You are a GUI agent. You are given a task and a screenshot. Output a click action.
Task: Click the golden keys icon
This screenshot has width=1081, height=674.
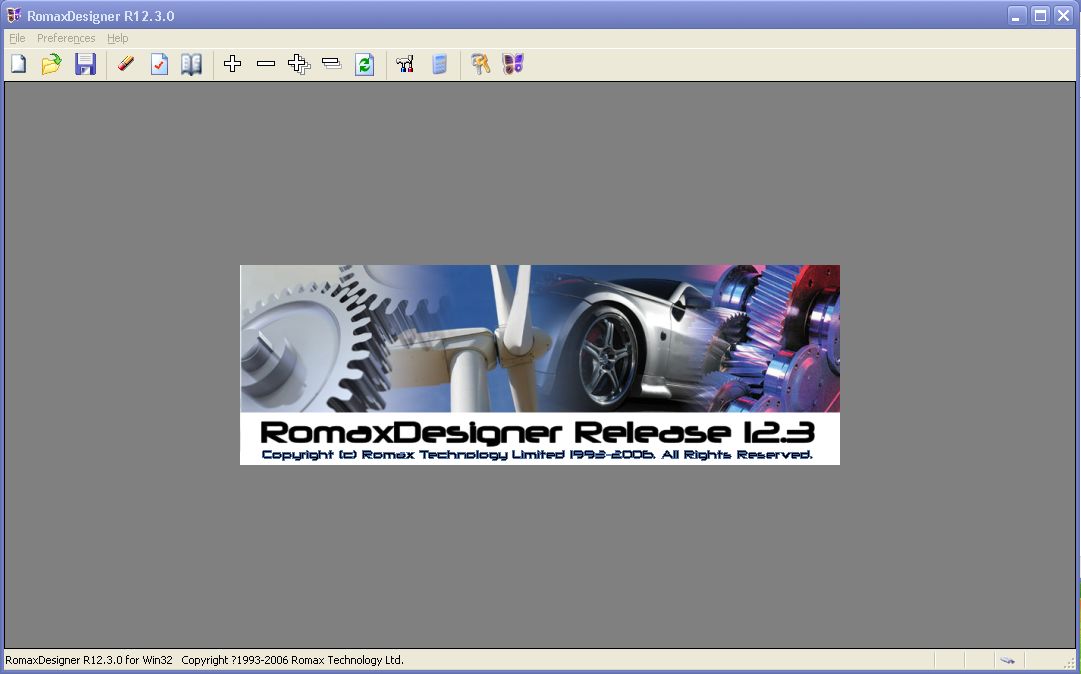[x=480, y=65]
